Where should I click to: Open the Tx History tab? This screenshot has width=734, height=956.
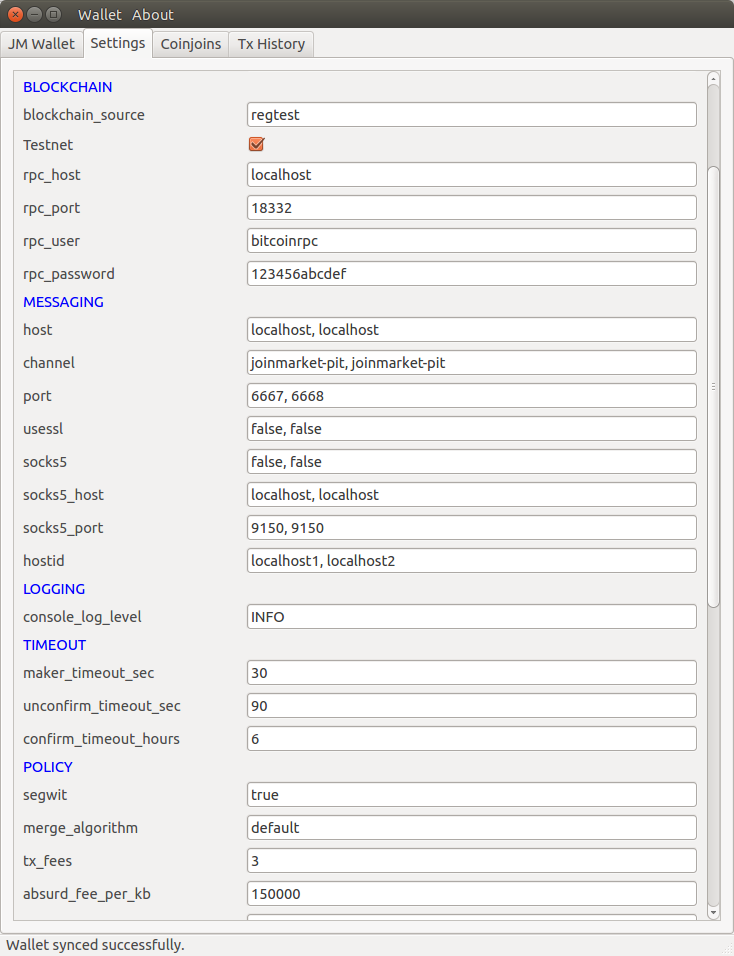tap(272, 44)
